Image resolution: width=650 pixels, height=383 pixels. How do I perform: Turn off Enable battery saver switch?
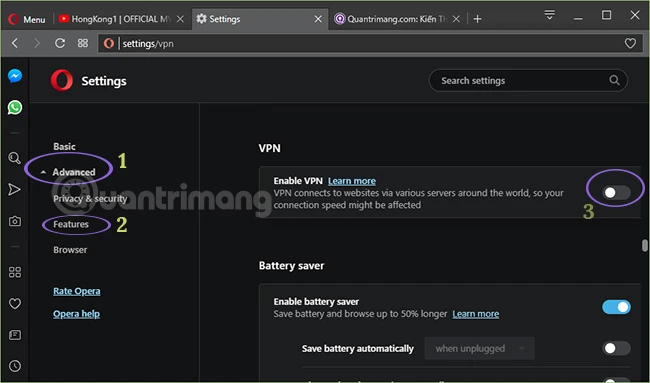[x=616, y=307]
